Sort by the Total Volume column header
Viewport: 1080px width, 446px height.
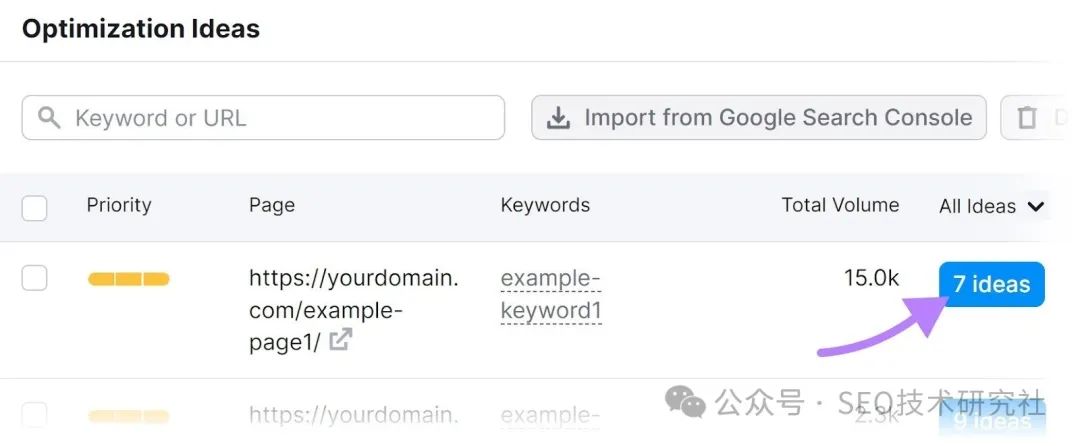[x=840, y=205]
